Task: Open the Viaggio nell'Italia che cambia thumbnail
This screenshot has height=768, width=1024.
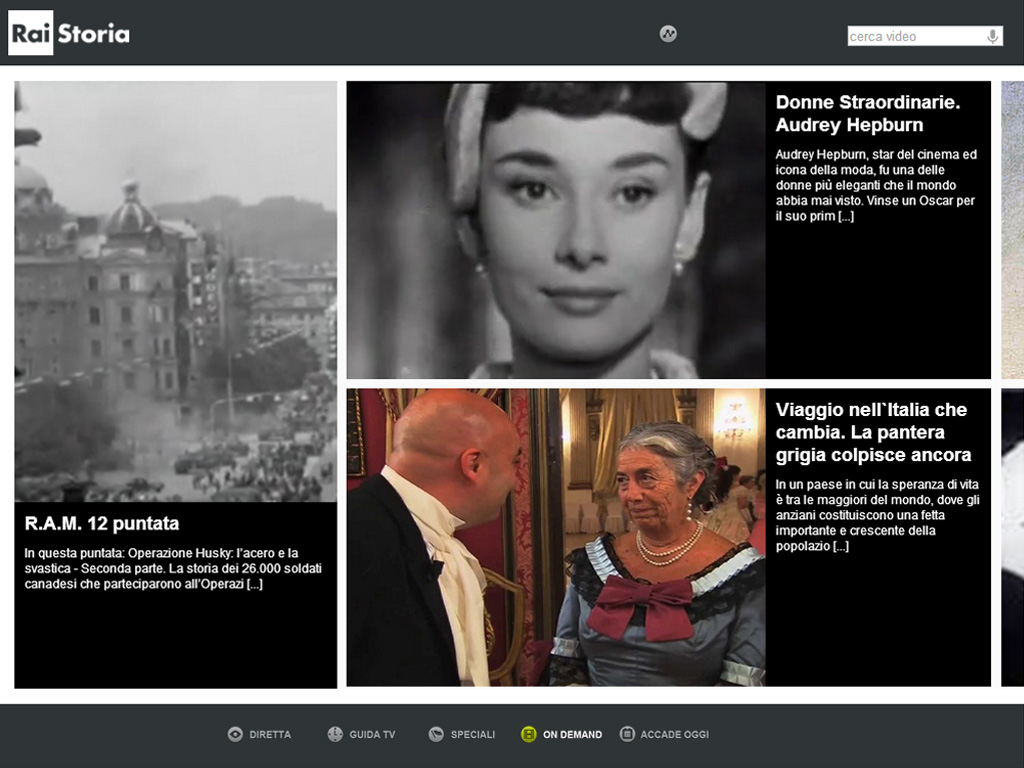Action: pos(556,537)
